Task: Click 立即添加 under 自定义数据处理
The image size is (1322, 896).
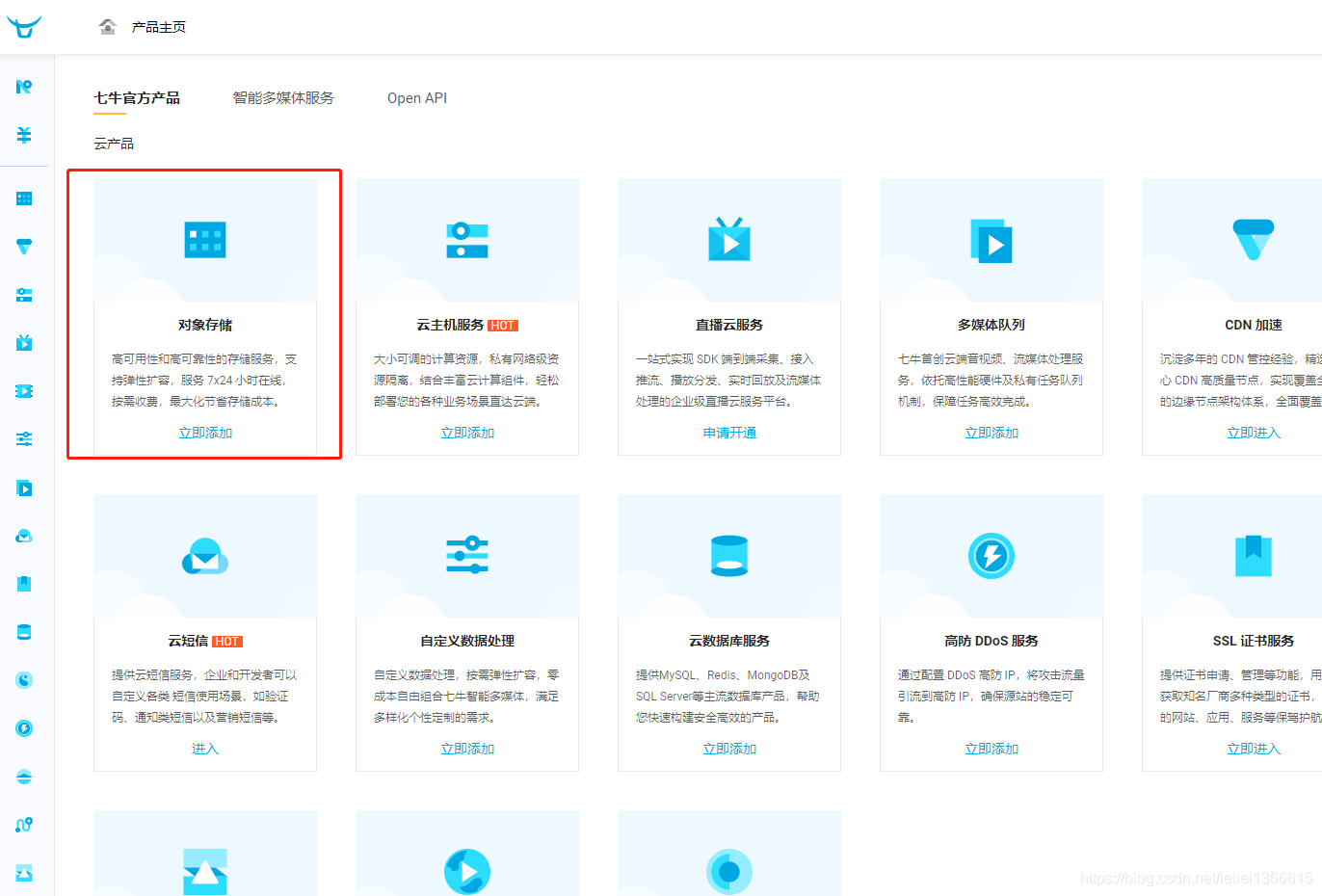Action: pos(467,749)
